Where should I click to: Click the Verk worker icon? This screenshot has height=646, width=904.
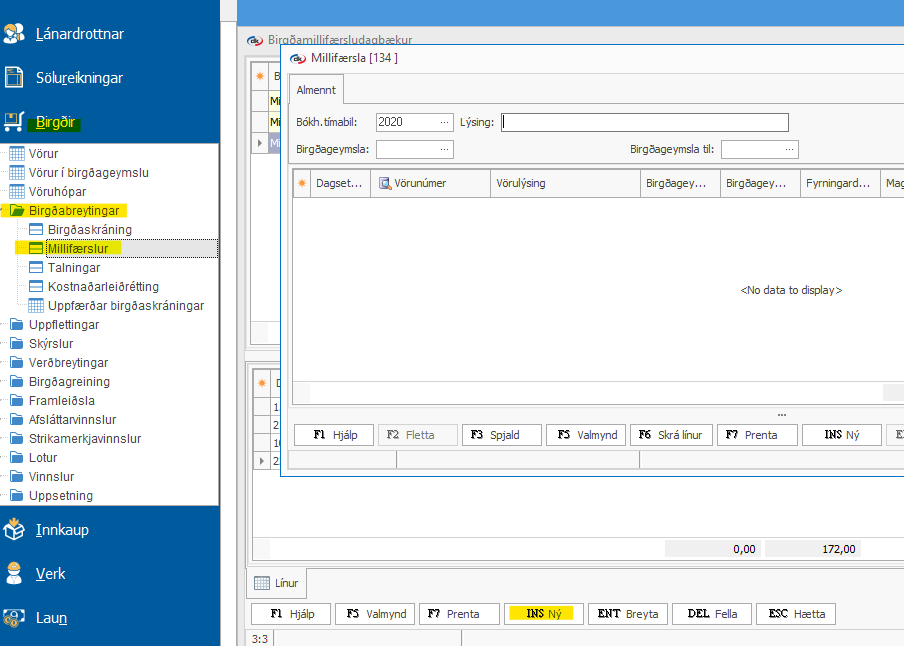pyautogui.click(x=14, y=573)
